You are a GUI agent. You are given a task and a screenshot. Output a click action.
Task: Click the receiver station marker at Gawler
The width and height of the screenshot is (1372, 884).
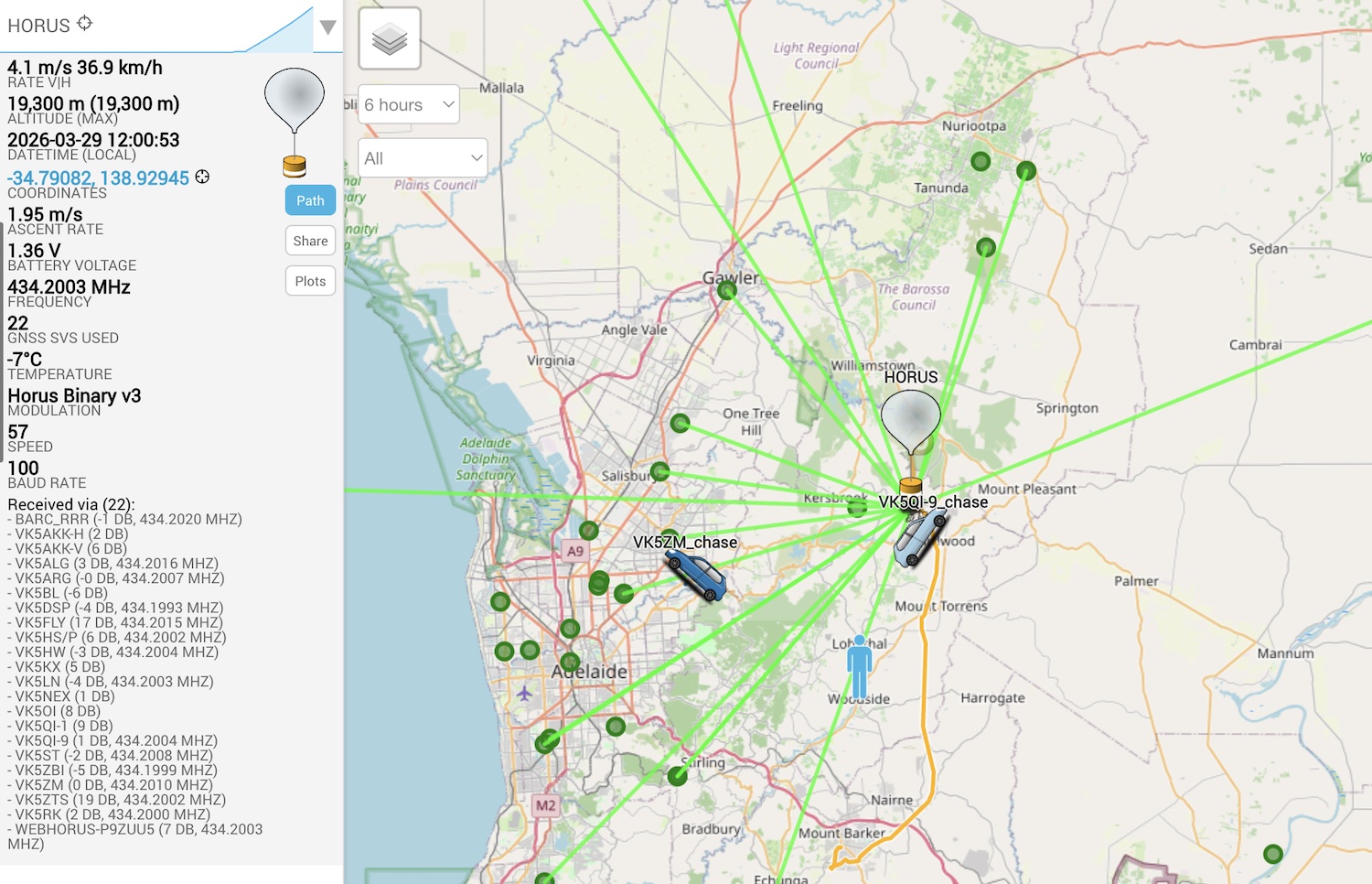pyautogui.click(x=727, y=291)
